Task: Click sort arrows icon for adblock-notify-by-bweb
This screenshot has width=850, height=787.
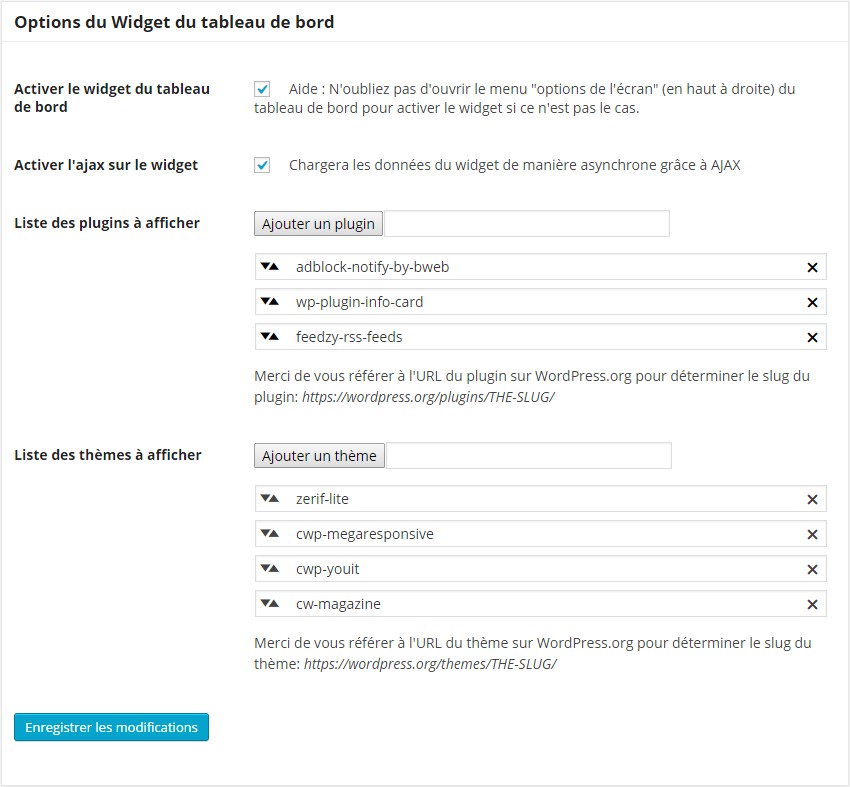Action: click(x=269, y=266)
